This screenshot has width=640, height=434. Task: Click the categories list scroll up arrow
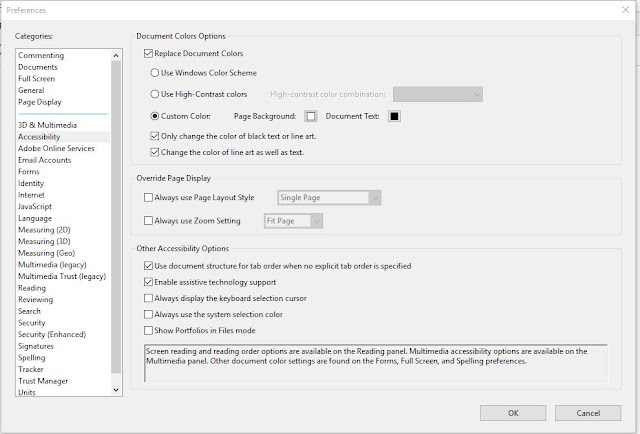tap(116, 56)
